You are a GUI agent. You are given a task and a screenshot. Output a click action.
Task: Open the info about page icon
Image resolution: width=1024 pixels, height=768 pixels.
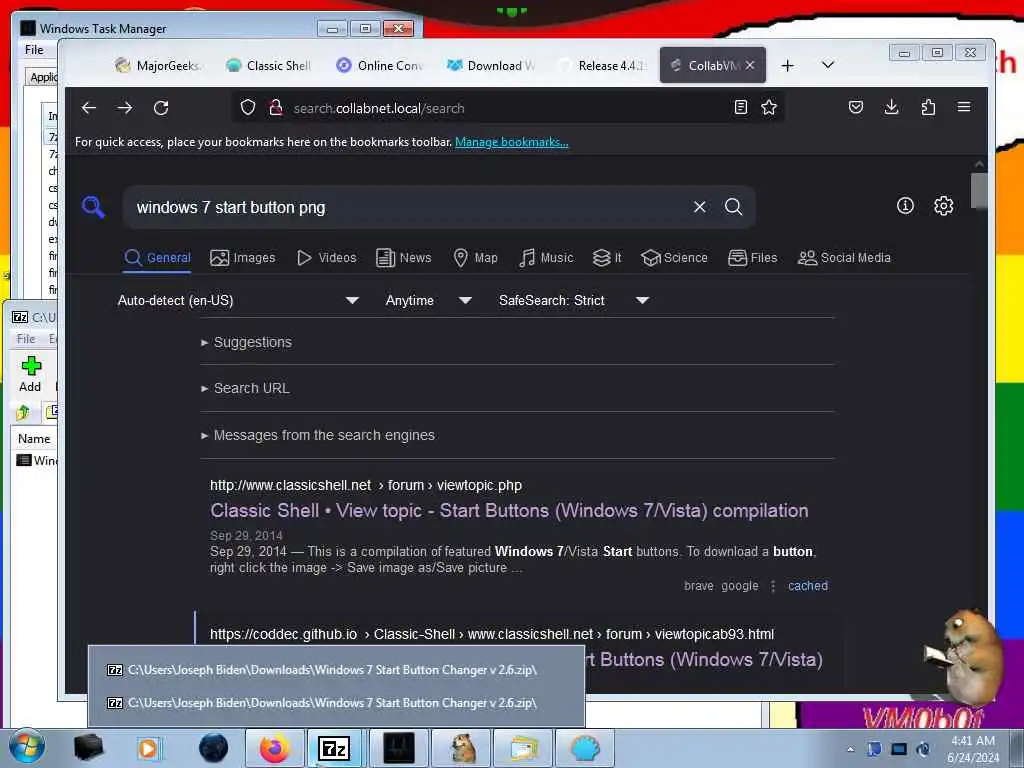tap(905, 206)
